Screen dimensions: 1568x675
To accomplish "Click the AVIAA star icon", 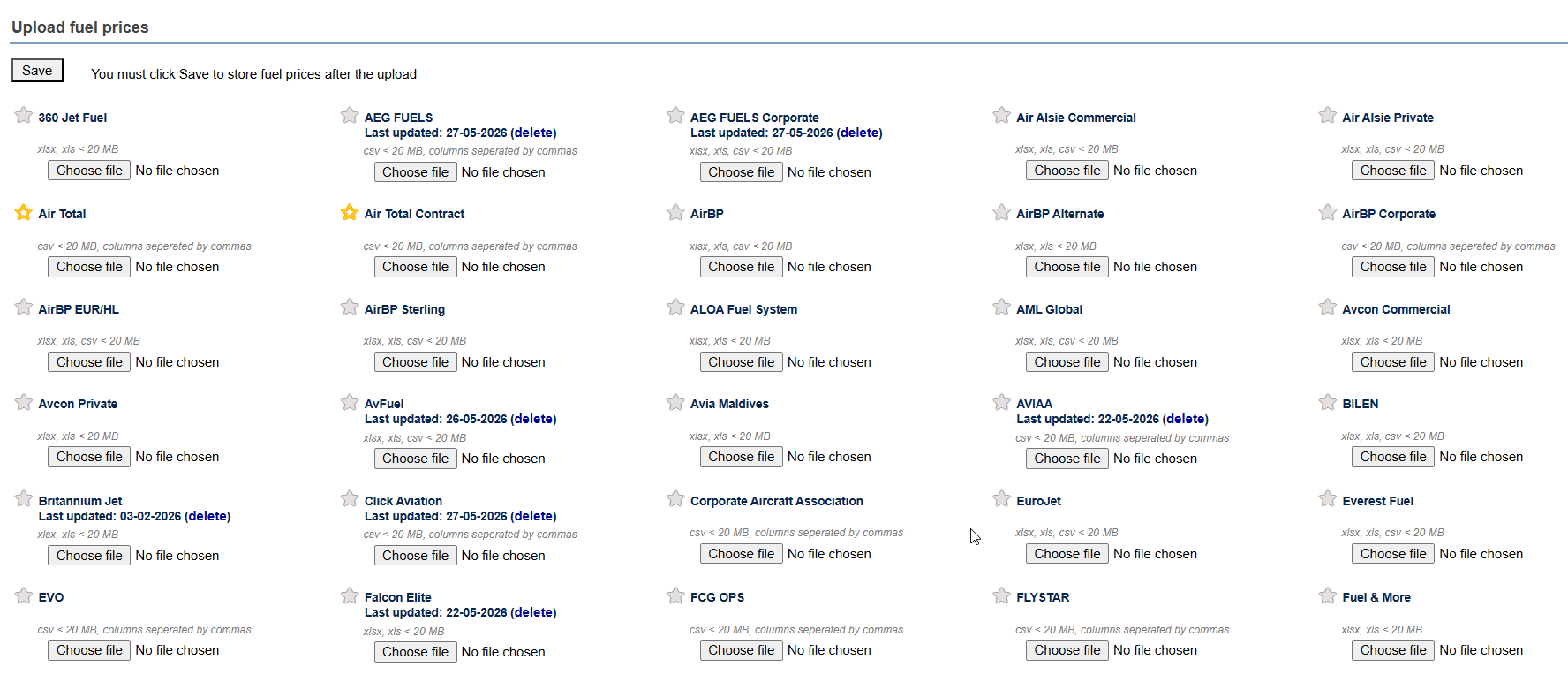I will pos(1001,402).
